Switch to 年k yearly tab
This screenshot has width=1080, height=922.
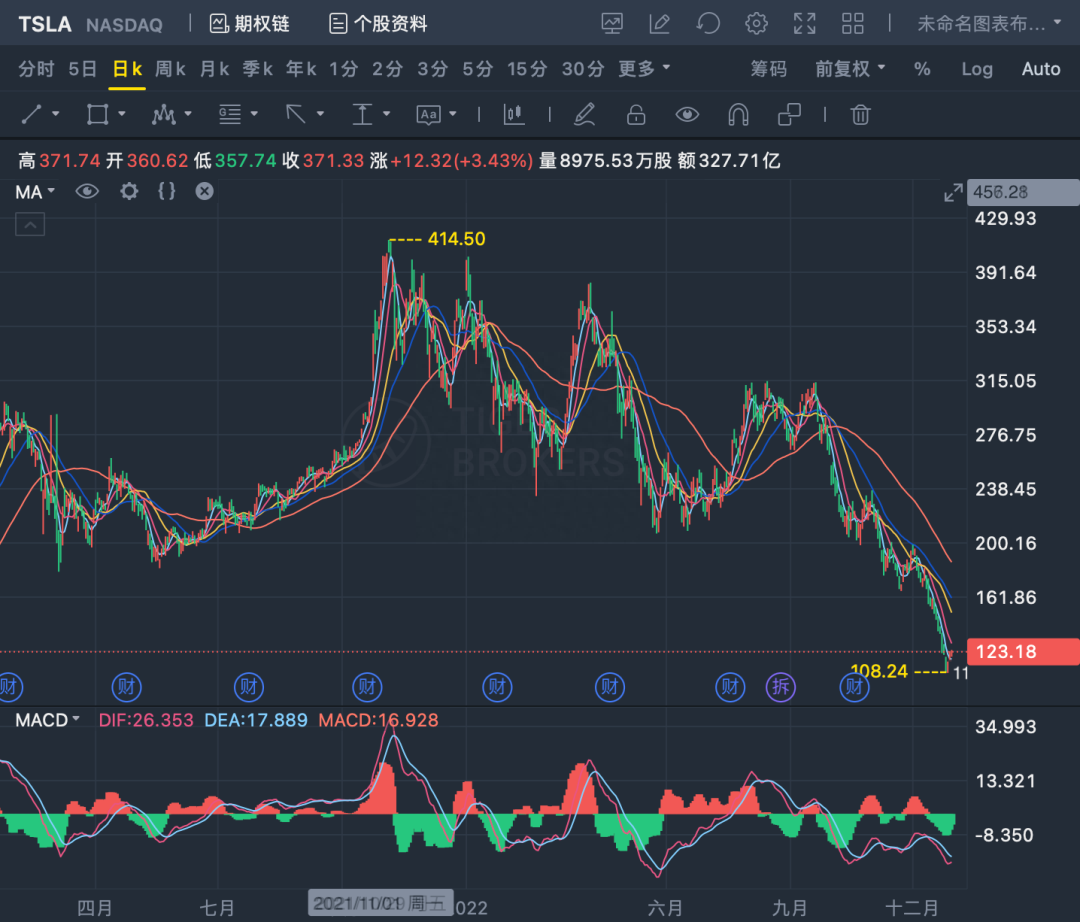click(x=301, y=69)
